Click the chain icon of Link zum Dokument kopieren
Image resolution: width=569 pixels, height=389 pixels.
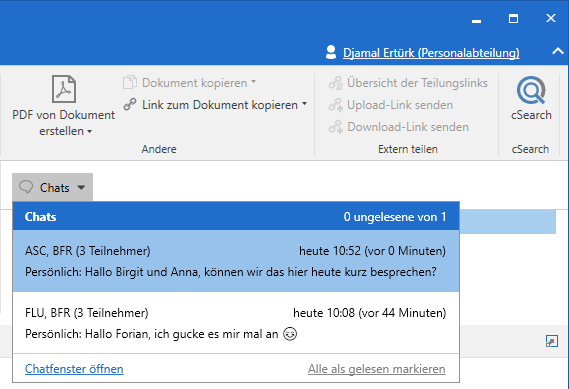click(130, 105)
